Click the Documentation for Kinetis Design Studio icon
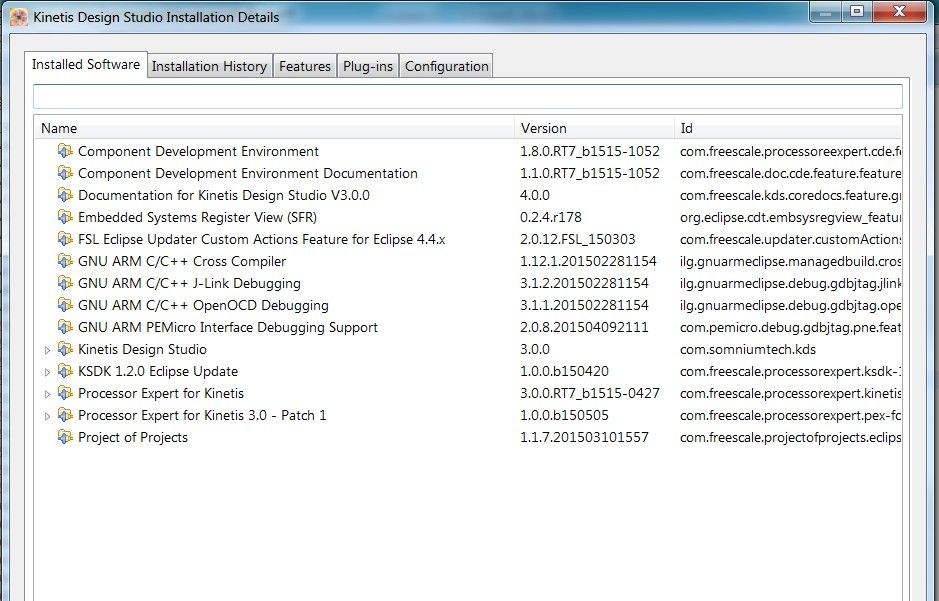 coord(65,195)
